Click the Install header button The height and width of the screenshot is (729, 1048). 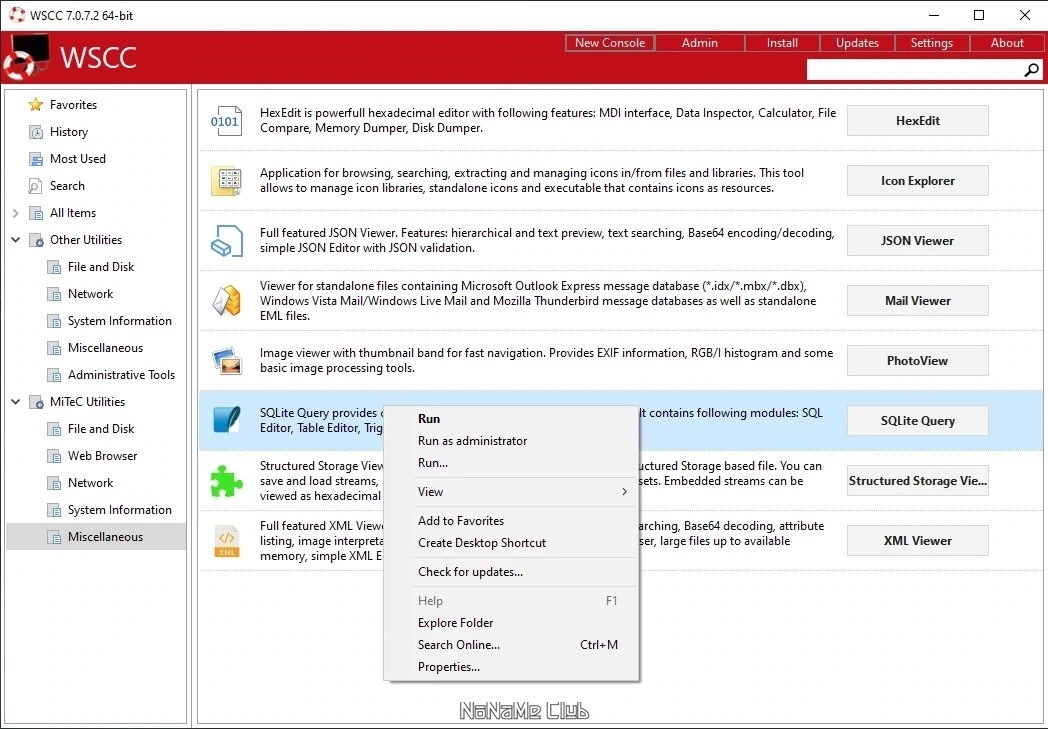click(782, 43)
